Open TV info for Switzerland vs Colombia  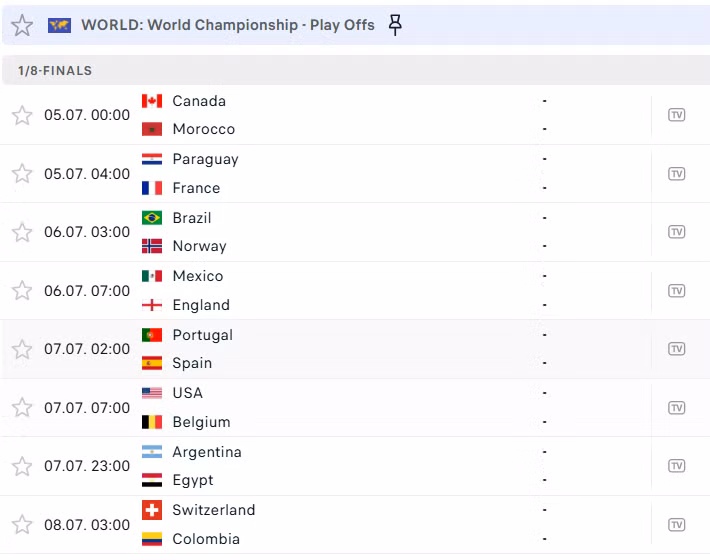[x=676, y=525]
